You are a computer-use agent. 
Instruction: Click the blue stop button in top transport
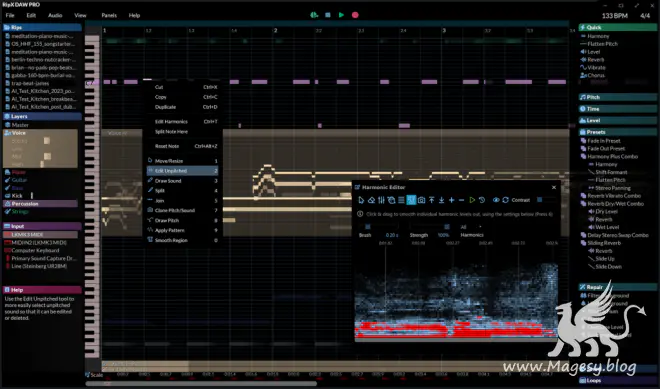coord(328,15)
